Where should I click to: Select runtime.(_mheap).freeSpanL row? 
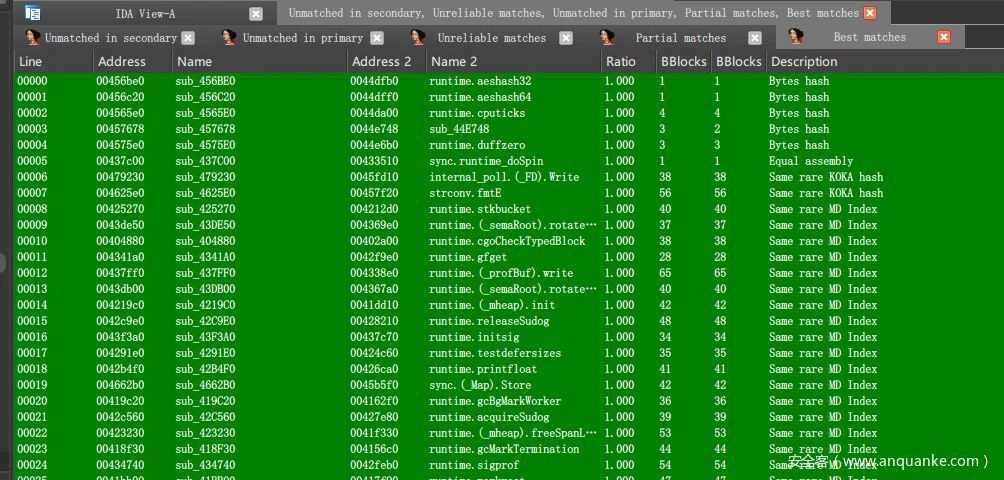pos(509,433)
